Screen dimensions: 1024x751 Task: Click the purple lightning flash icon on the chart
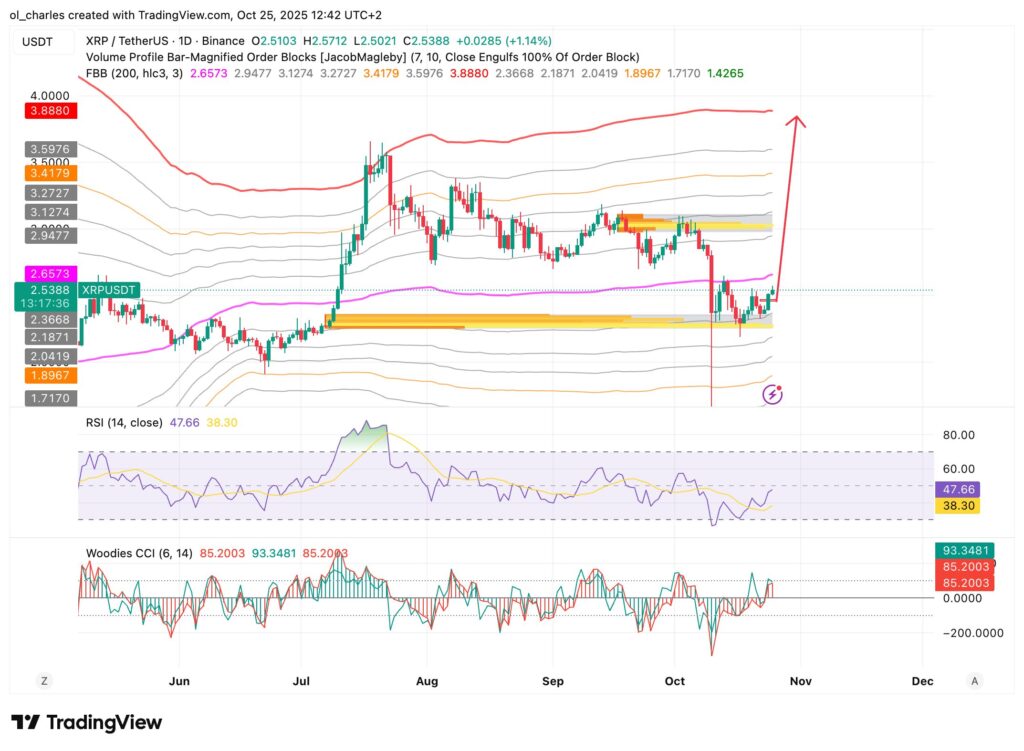773,396
